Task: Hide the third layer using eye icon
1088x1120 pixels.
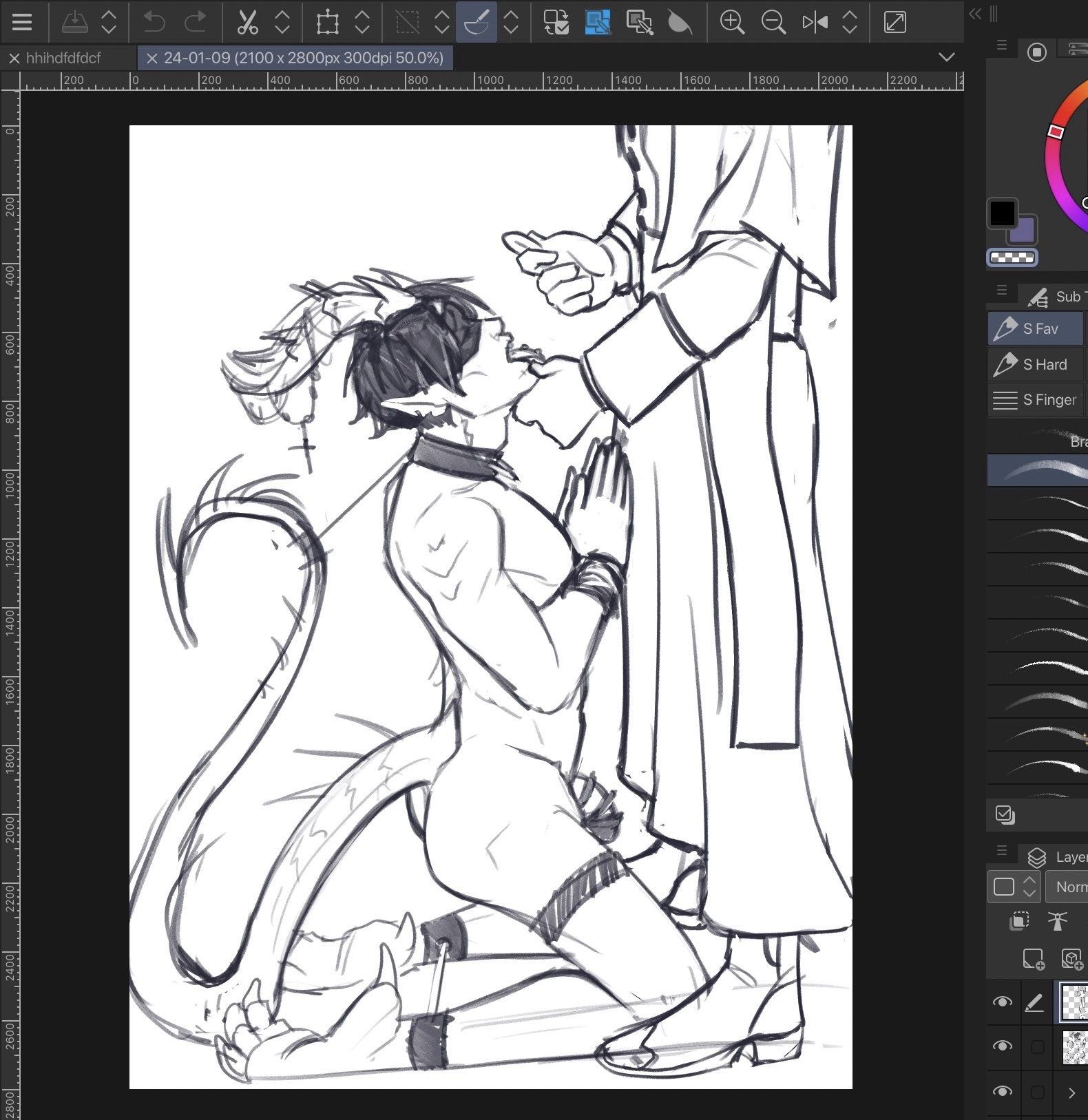Action: pyautogui.click(x=1002, y=1092)
